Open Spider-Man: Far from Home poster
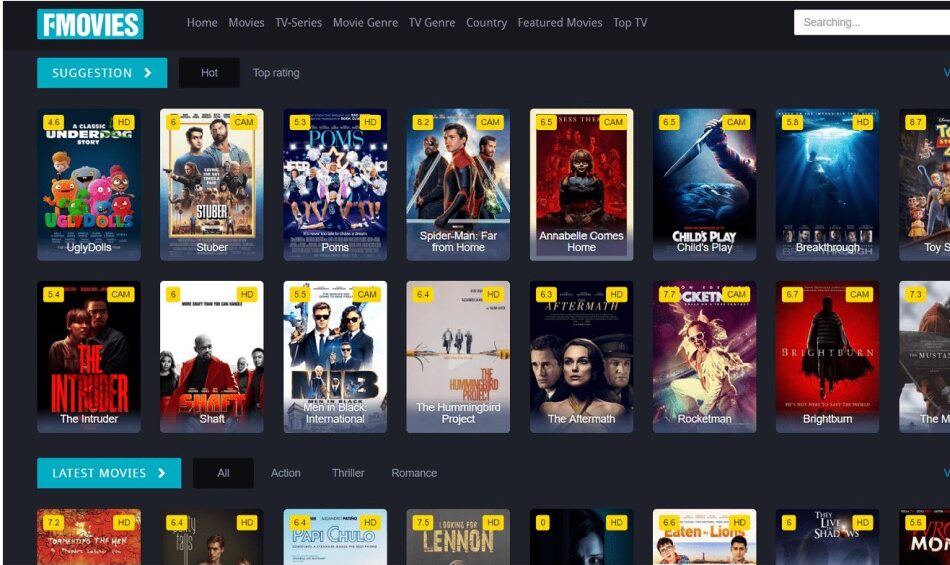The width and height of the screenshot is (950, 565). coord(458,185)
